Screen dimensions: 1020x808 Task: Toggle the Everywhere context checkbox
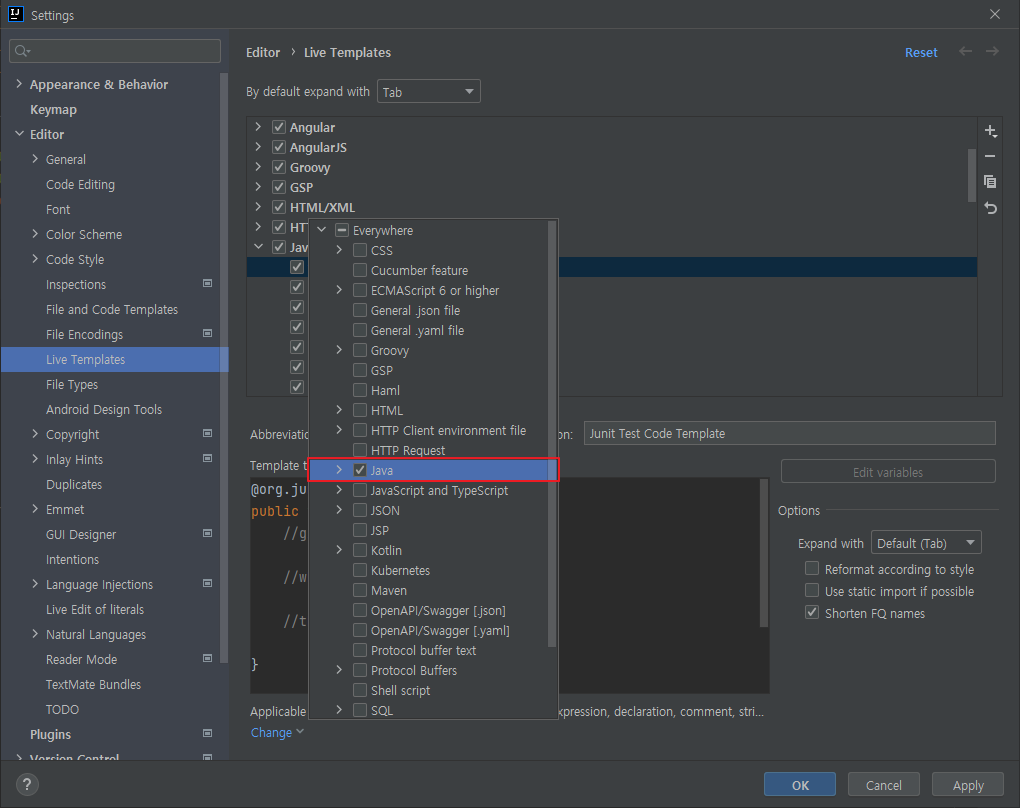tap(342, 230)
